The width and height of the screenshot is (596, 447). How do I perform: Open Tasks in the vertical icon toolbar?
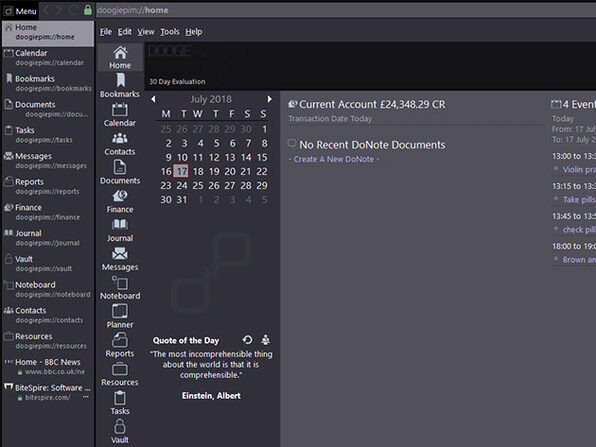click(120, 403)
